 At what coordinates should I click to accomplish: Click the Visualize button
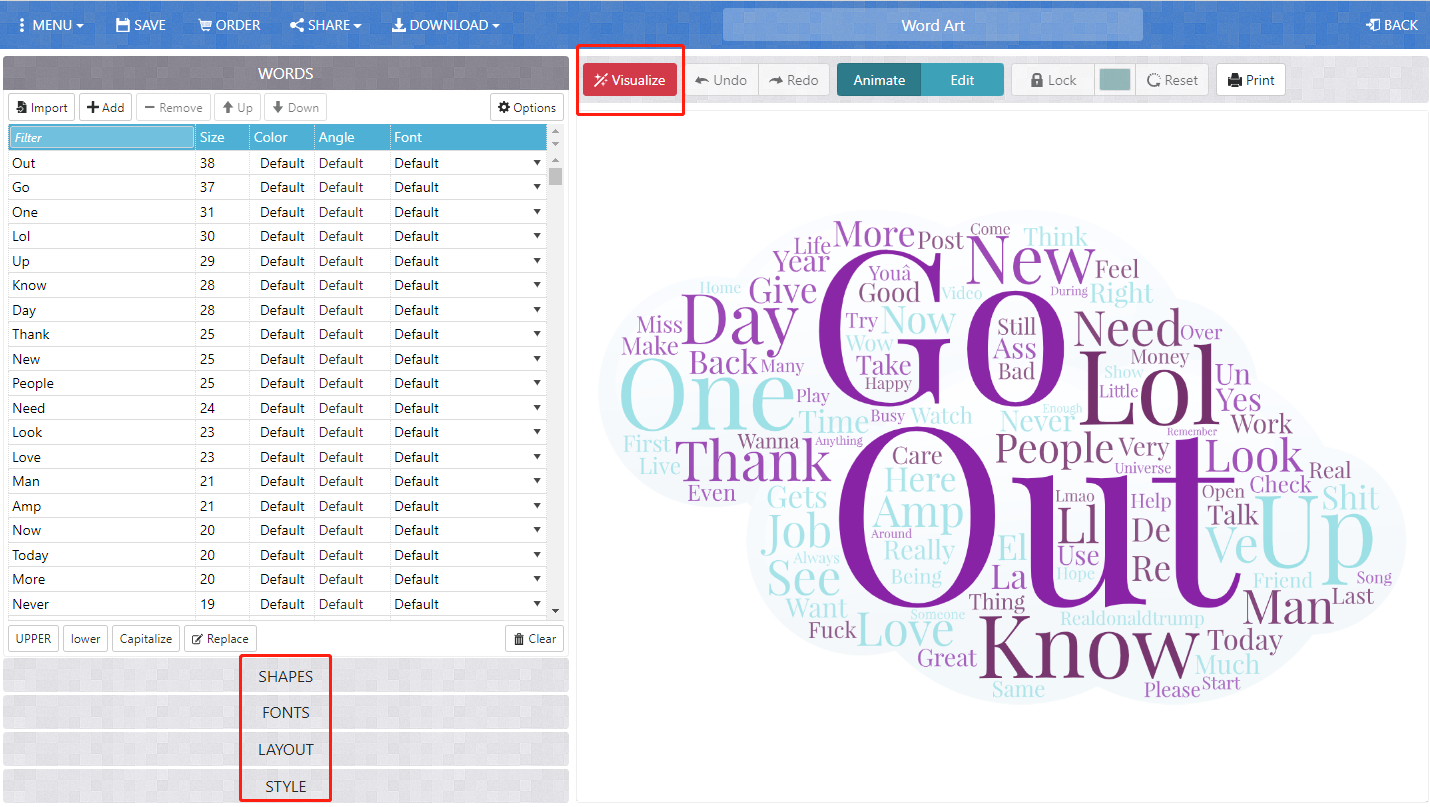pos(630,80)
